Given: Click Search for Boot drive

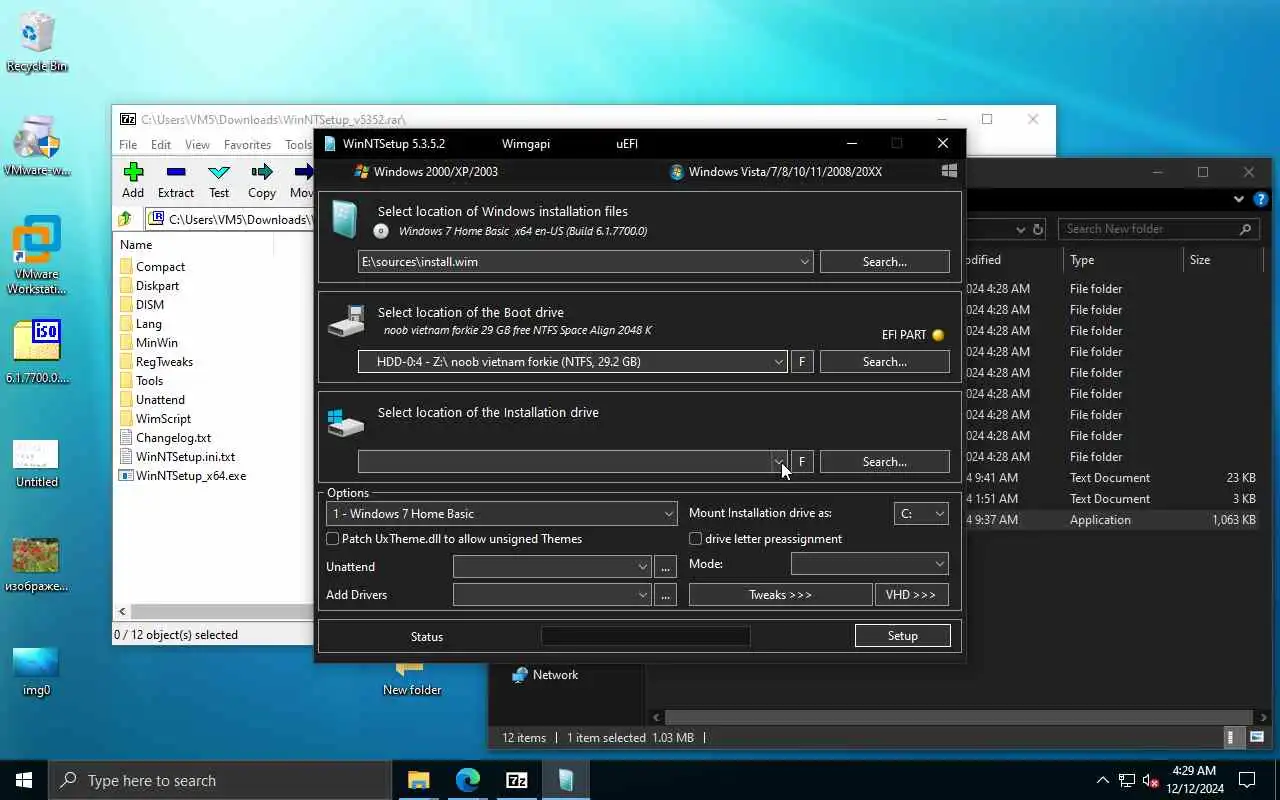Looking at the screenshot, I should tap(884, 362).
